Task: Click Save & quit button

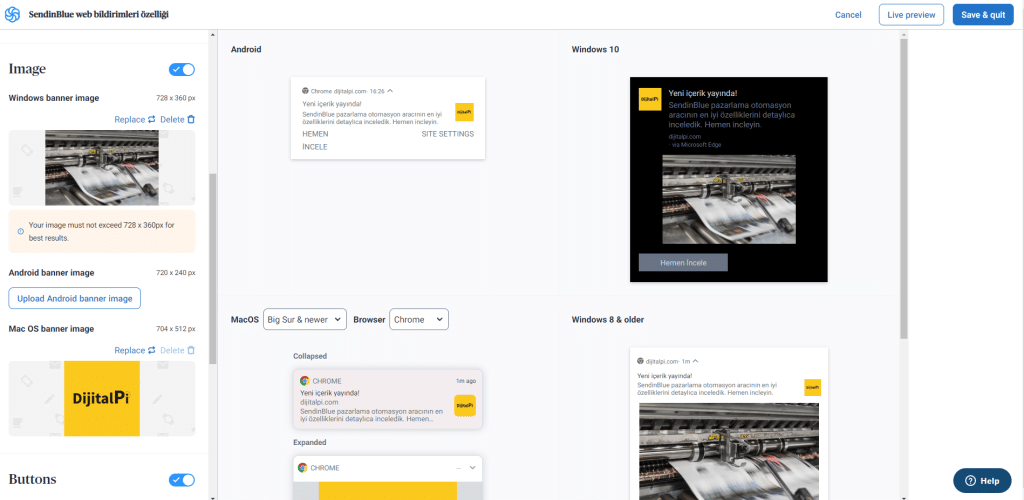Action: click(x=983, y=14)
